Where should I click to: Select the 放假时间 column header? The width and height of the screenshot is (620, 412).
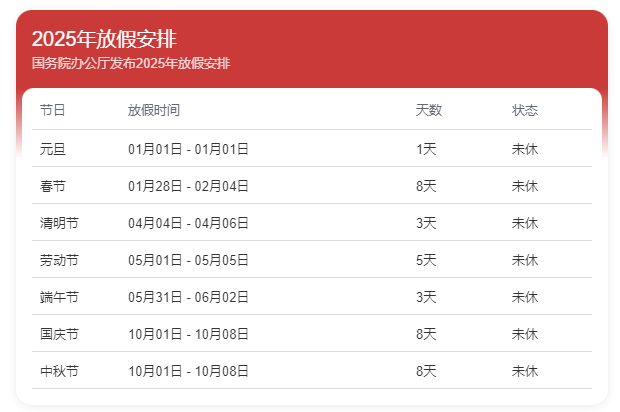coord(154,110)
